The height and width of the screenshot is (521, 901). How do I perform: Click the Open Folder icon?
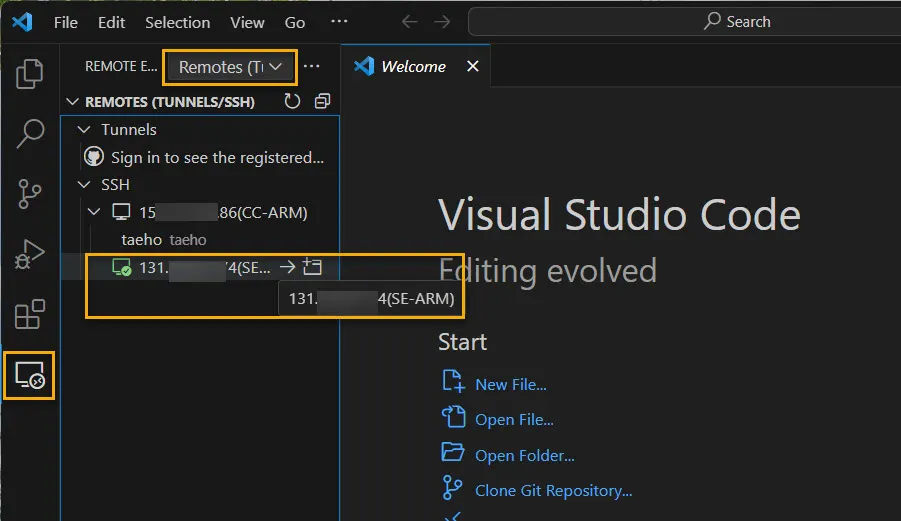[453, 452]
